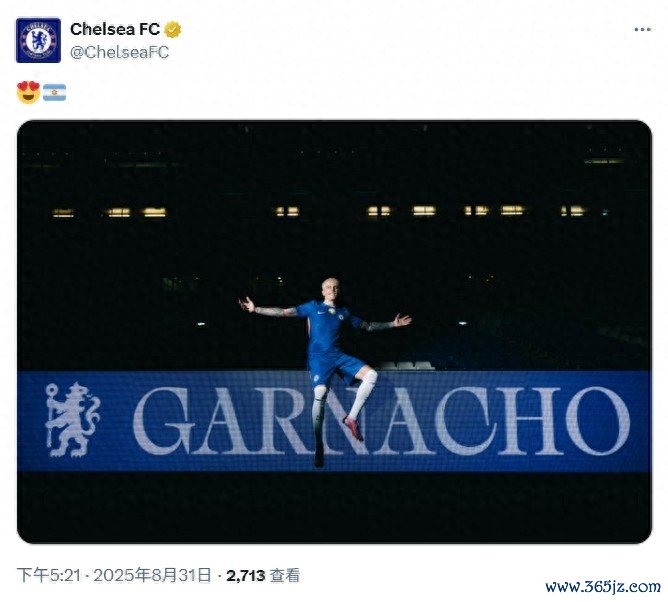Click the 2,713 view count number

tap(246, 576)
